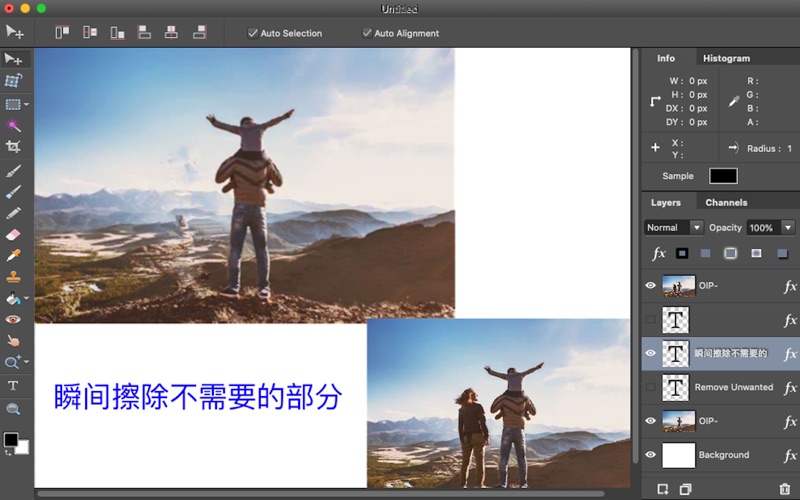Expand the Rectangular Marquee tool options

coord(27,104)
